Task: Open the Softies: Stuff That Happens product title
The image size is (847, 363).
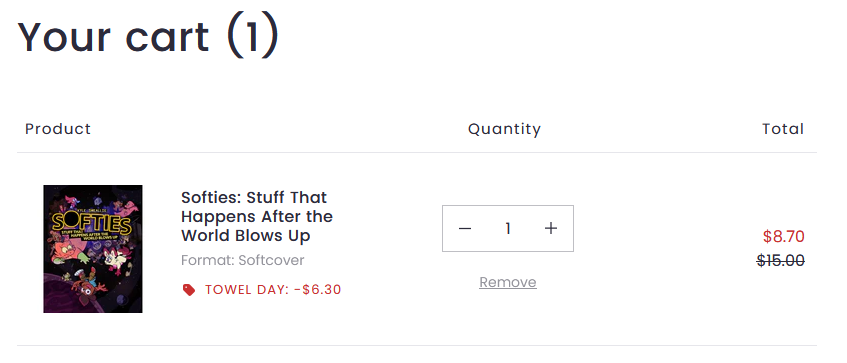Action: 257,216
